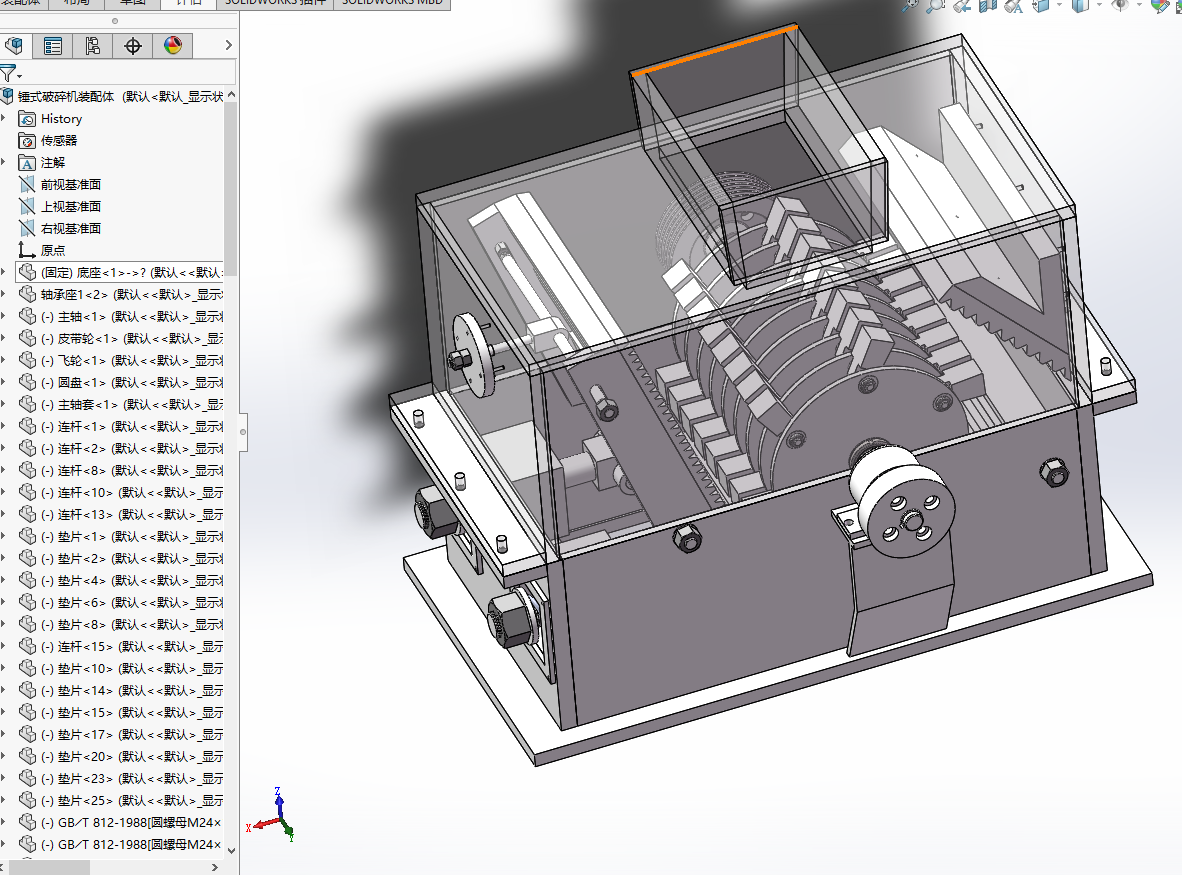Click Zoom to Fit in heads-up toolbar
Viewport: 1182px width, 875px height.
pos(911,5)
